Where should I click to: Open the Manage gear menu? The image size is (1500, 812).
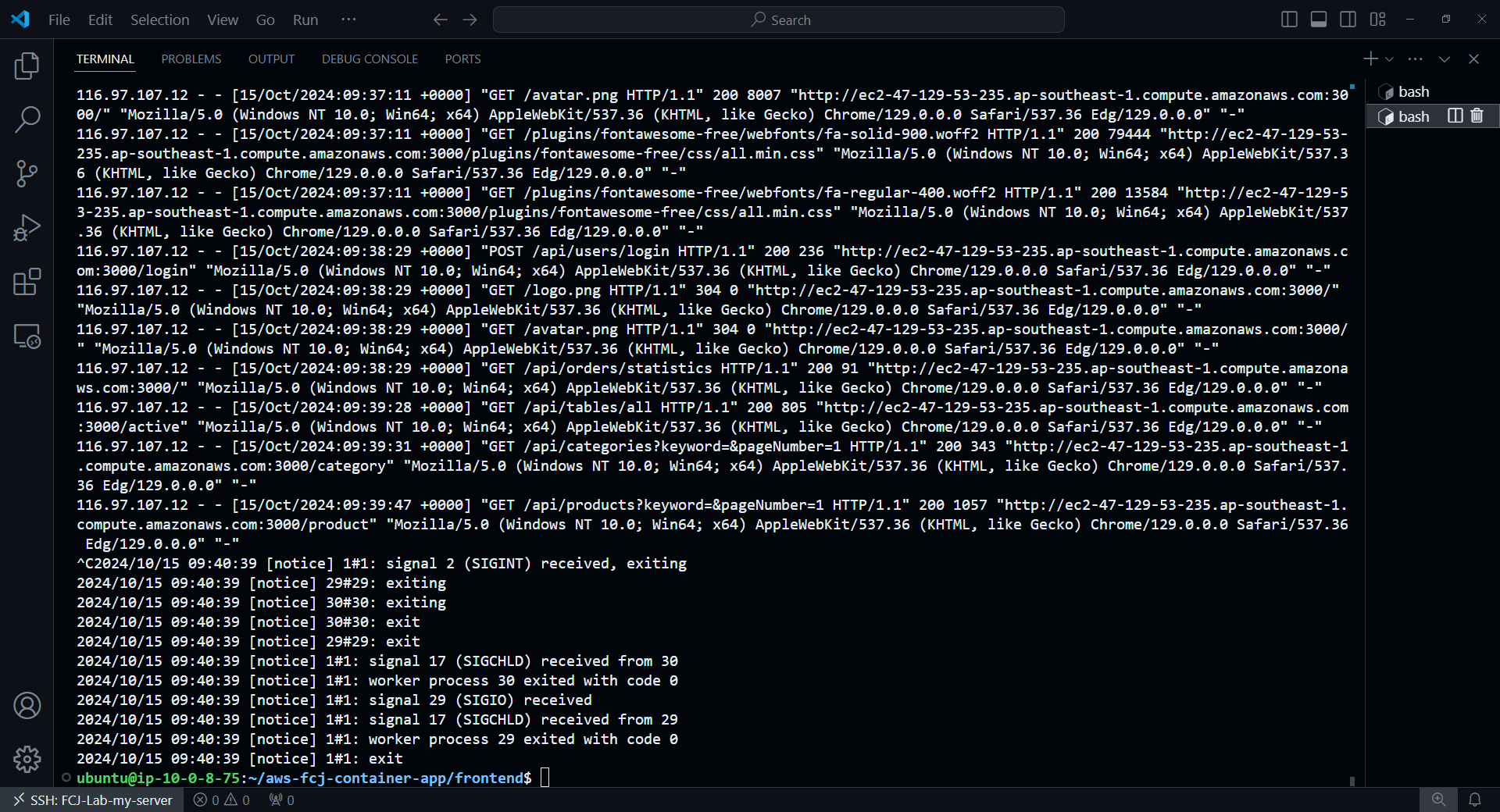(x=27, y=759)
